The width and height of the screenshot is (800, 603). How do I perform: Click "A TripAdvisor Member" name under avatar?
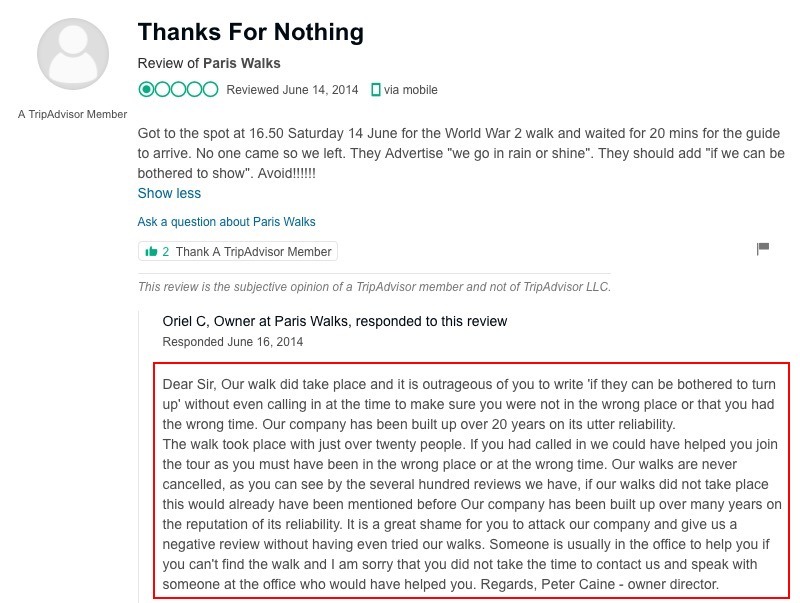[x=72, y=114]
